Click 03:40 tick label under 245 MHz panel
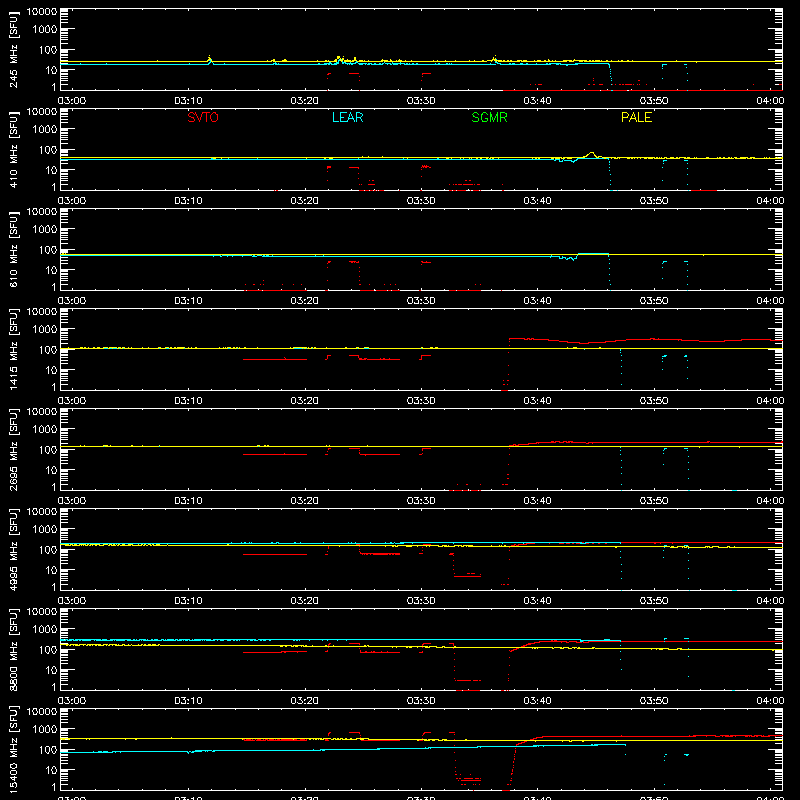 pos(537,101)
